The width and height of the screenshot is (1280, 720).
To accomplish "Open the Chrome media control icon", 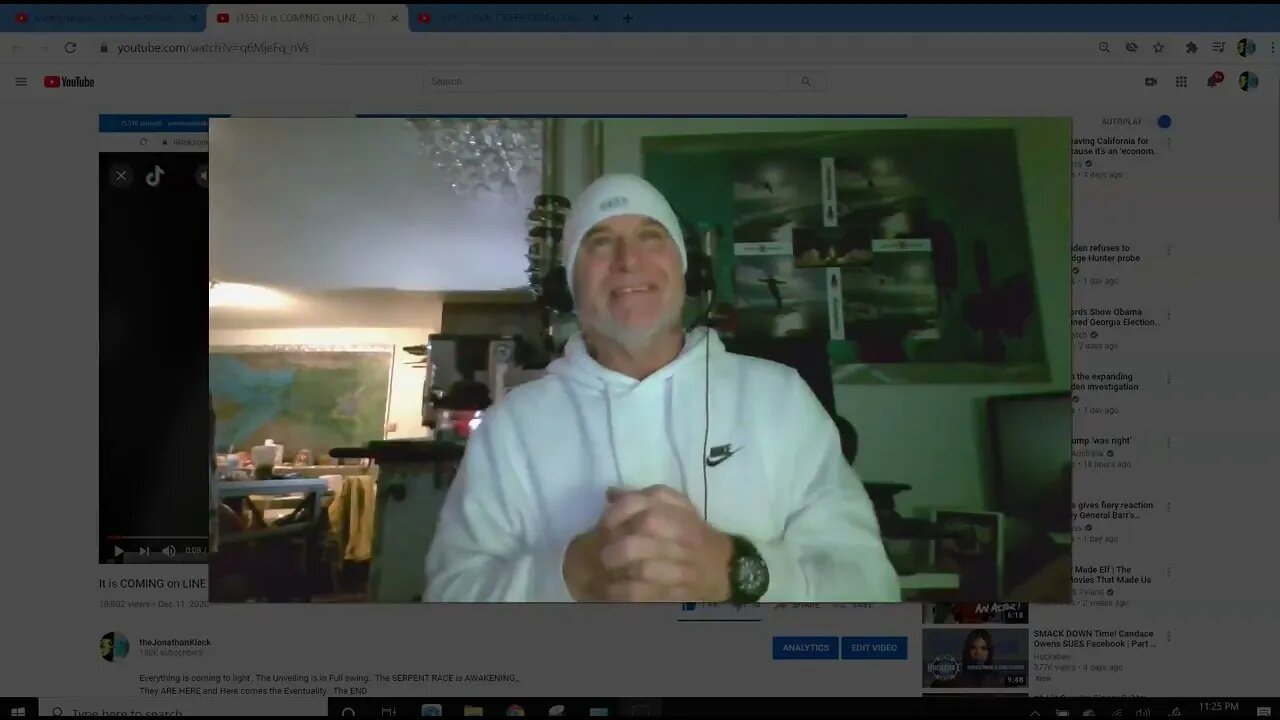I will coord(1219,47).
